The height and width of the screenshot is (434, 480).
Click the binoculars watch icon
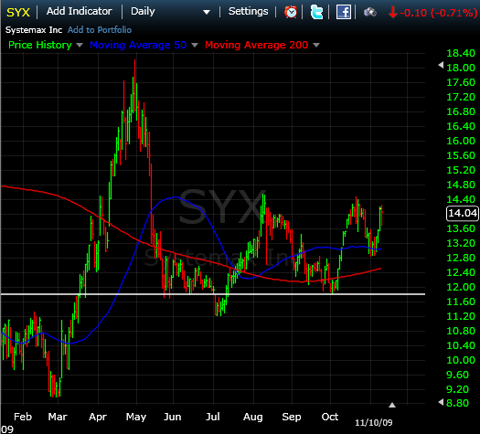(370, 13)
